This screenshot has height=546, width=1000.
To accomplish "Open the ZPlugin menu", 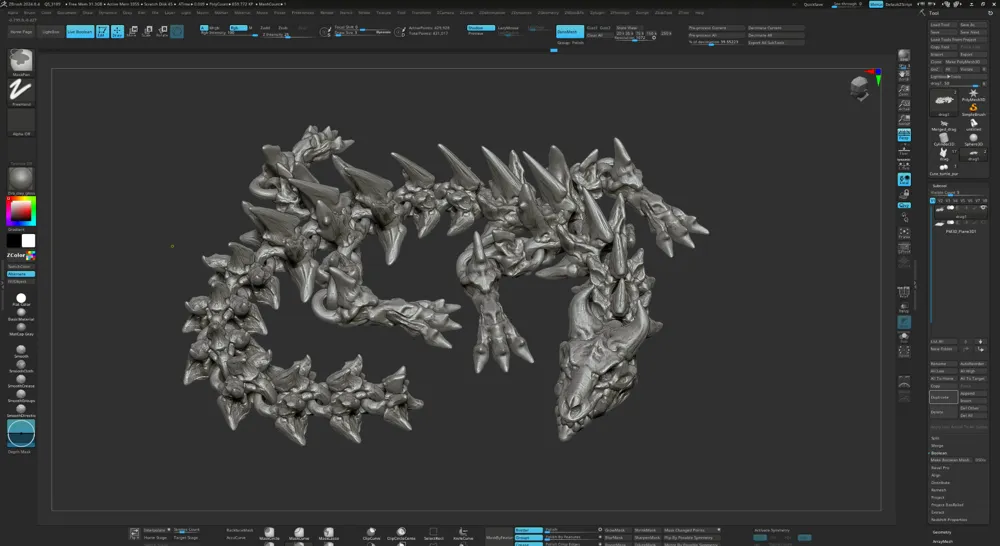I will [x=598, y=13].
